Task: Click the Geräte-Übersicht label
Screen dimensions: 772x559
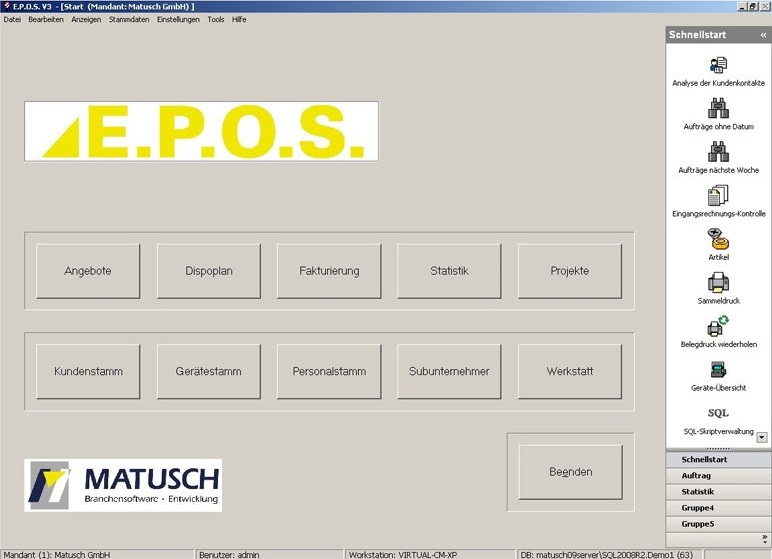Action: (x=718, y=388)
